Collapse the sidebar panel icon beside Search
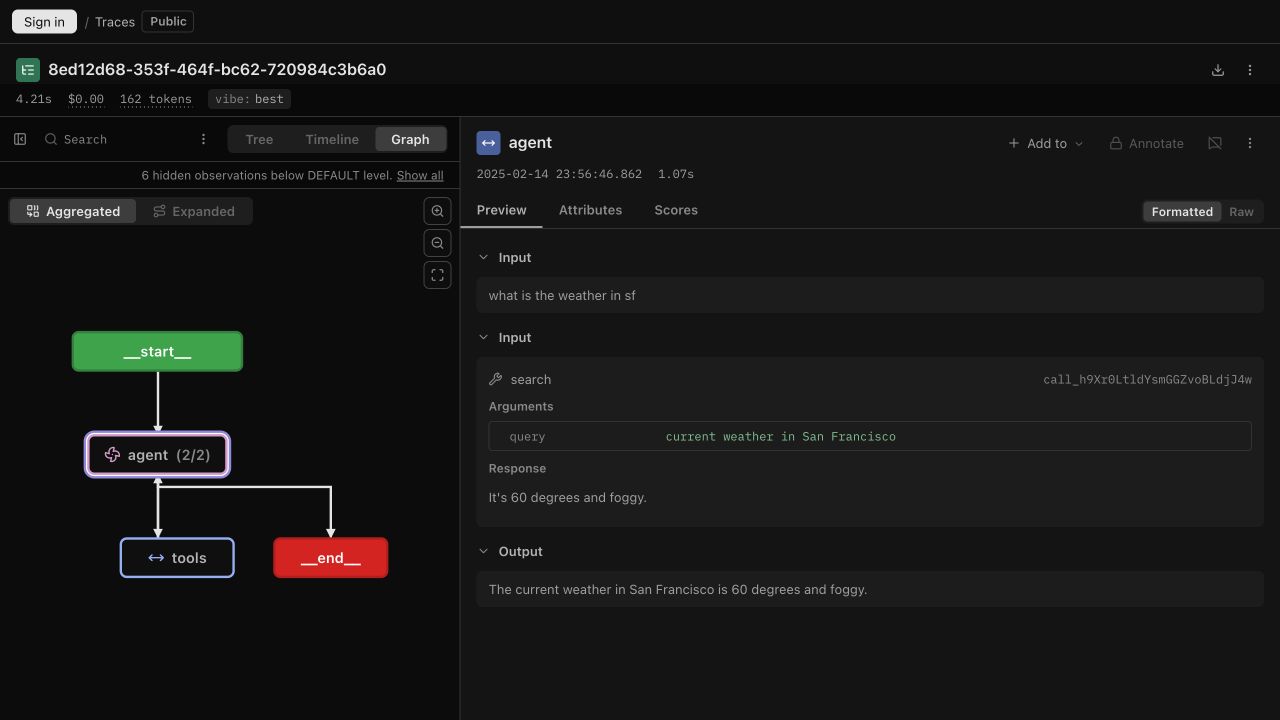This screenshot has width=1280, height=720. point(20,139)
